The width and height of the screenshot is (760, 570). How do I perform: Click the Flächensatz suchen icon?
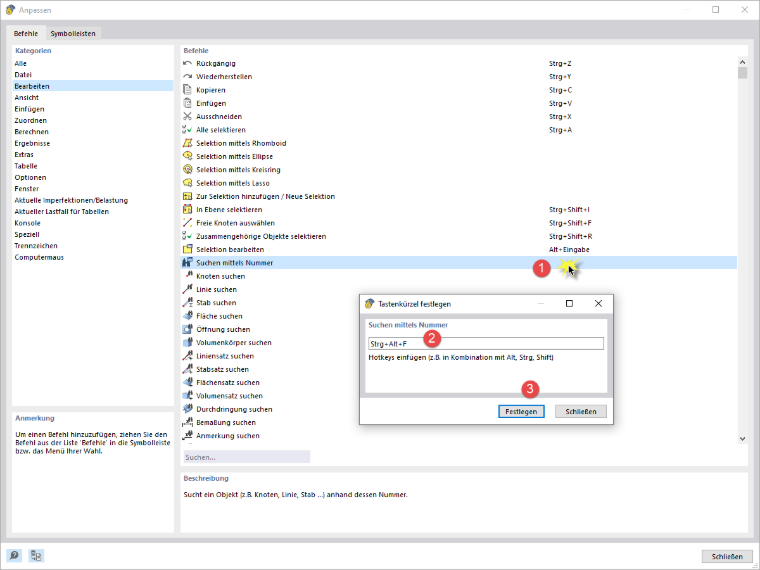tap(188, 382)
